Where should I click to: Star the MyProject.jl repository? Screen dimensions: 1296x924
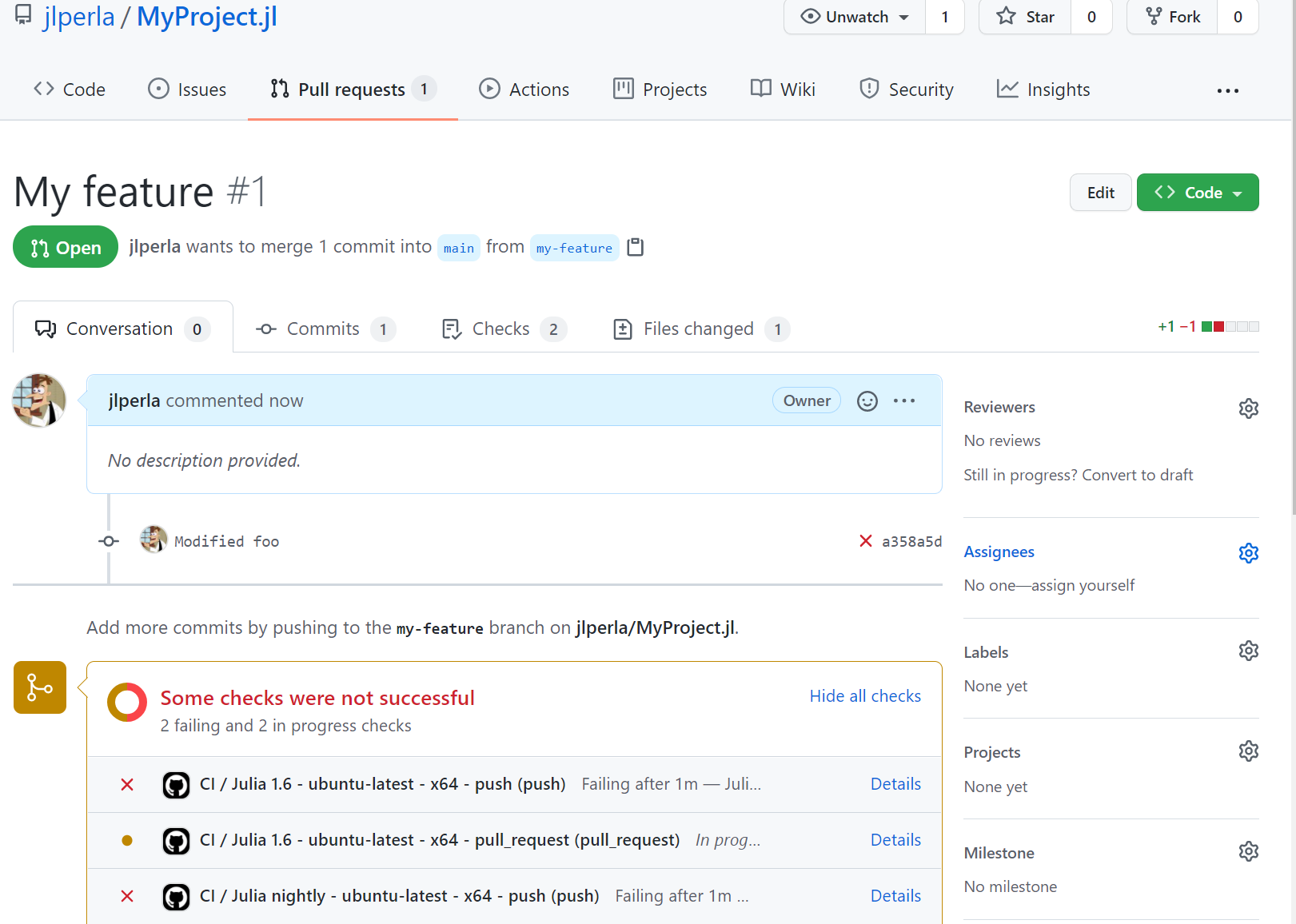(x=1026, y=17)
